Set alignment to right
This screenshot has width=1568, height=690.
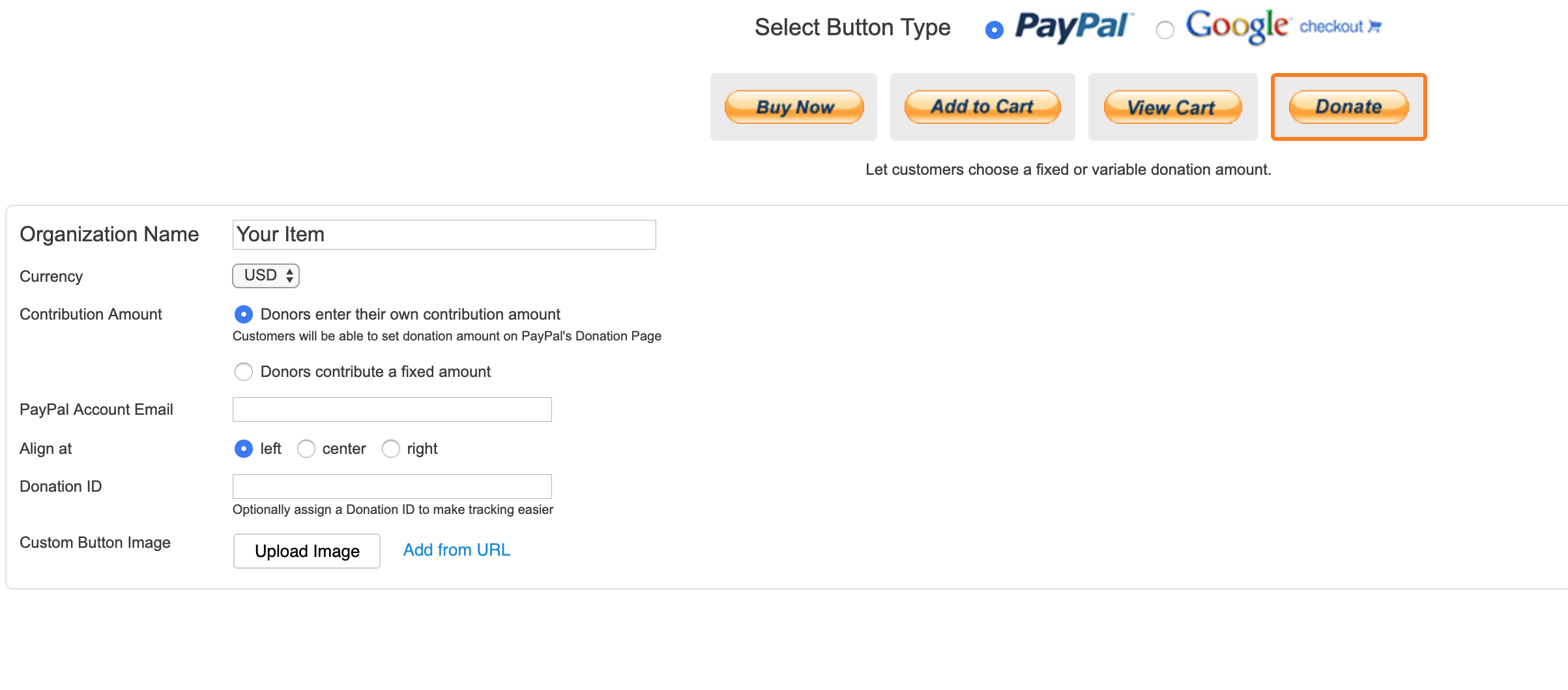pos(391,449)
